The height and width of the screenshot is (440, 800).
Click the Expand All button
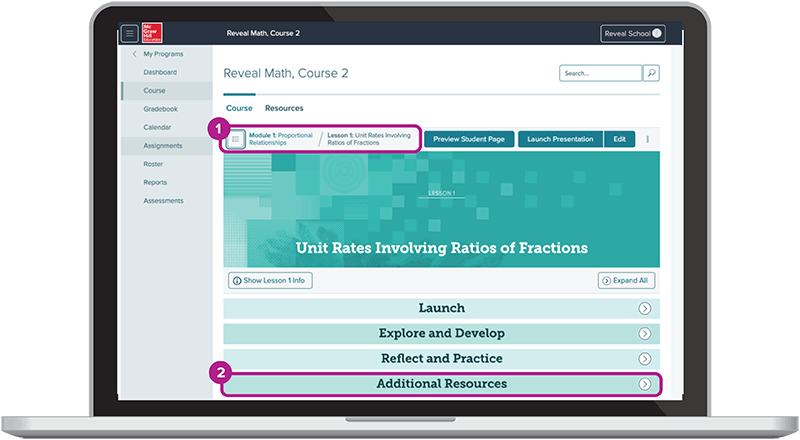coord(626,280)
